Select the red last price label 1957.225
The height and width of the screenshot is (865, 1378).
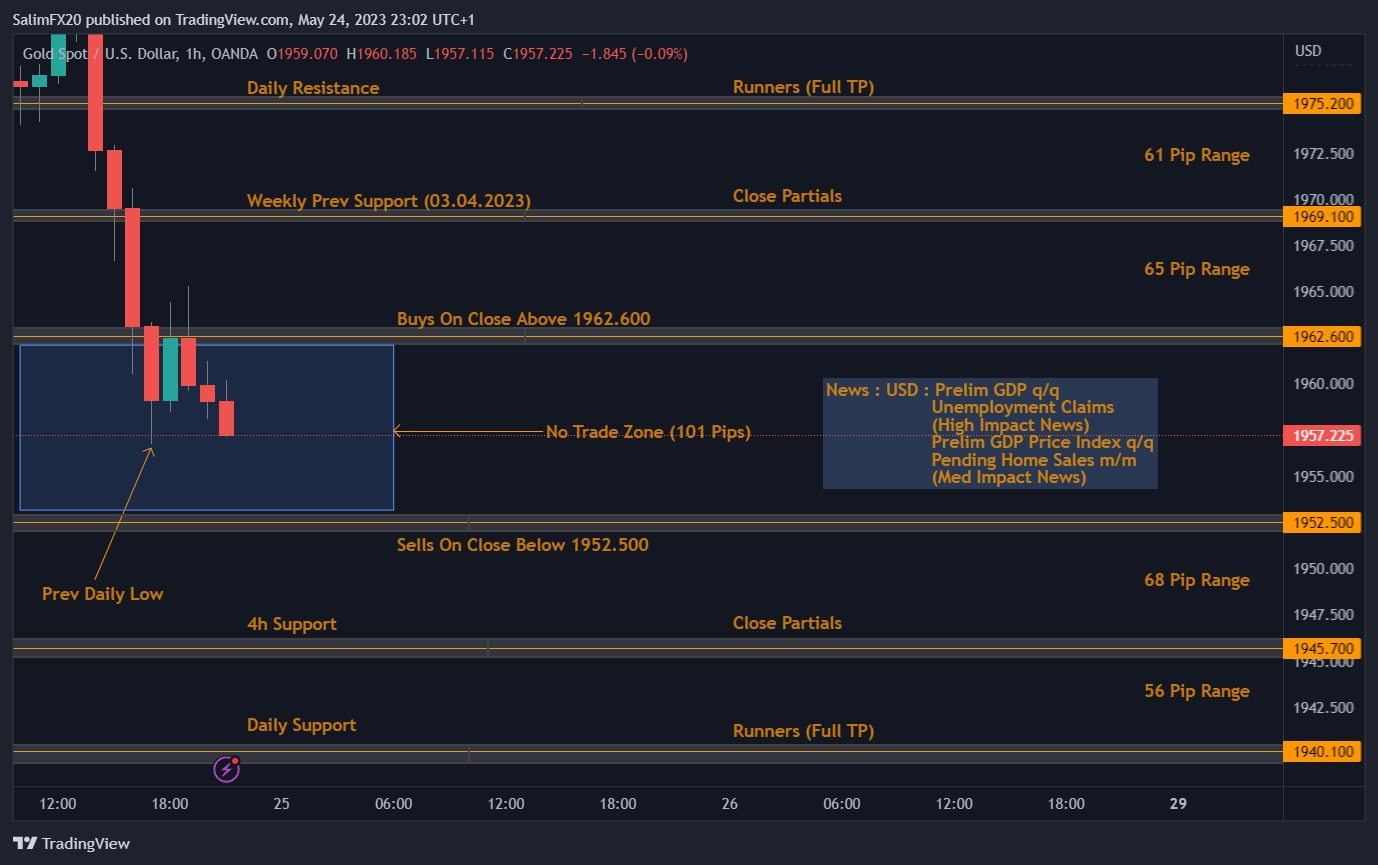click(1322, 435)
